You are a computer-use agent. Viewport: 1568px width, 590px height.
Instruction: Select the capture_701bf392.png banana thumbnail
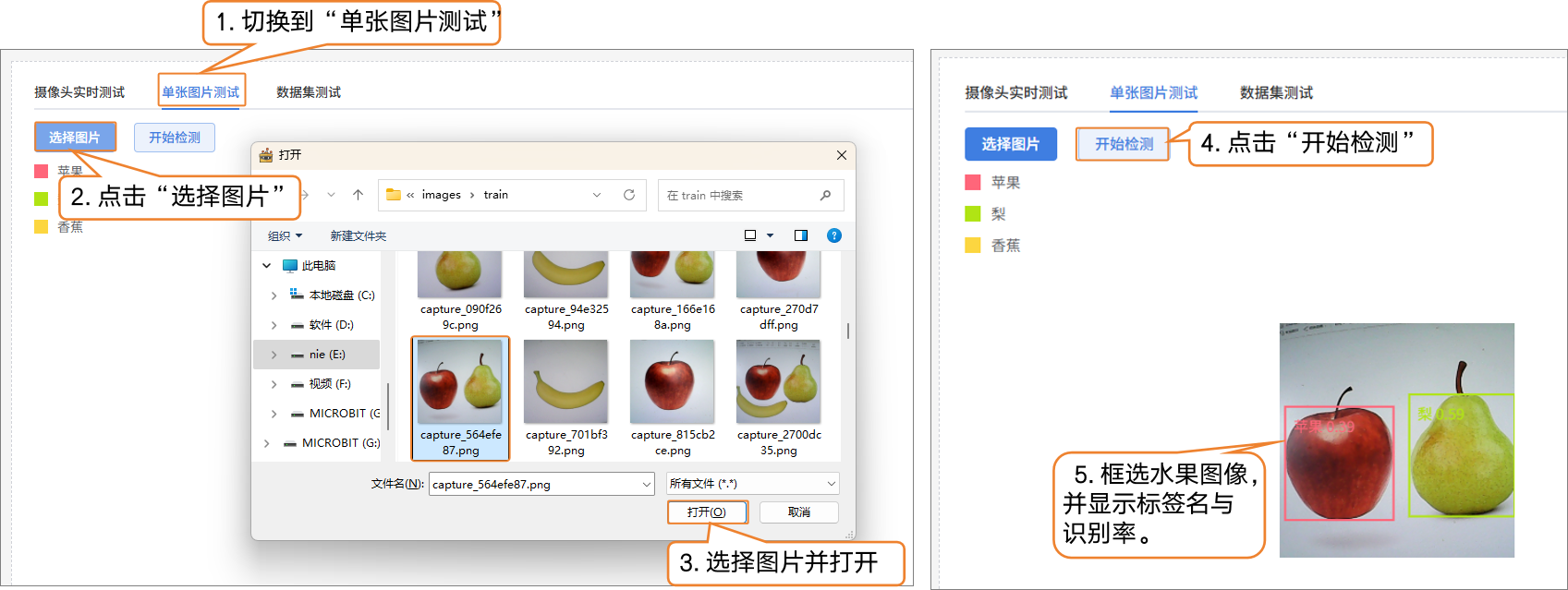[565, 381]
